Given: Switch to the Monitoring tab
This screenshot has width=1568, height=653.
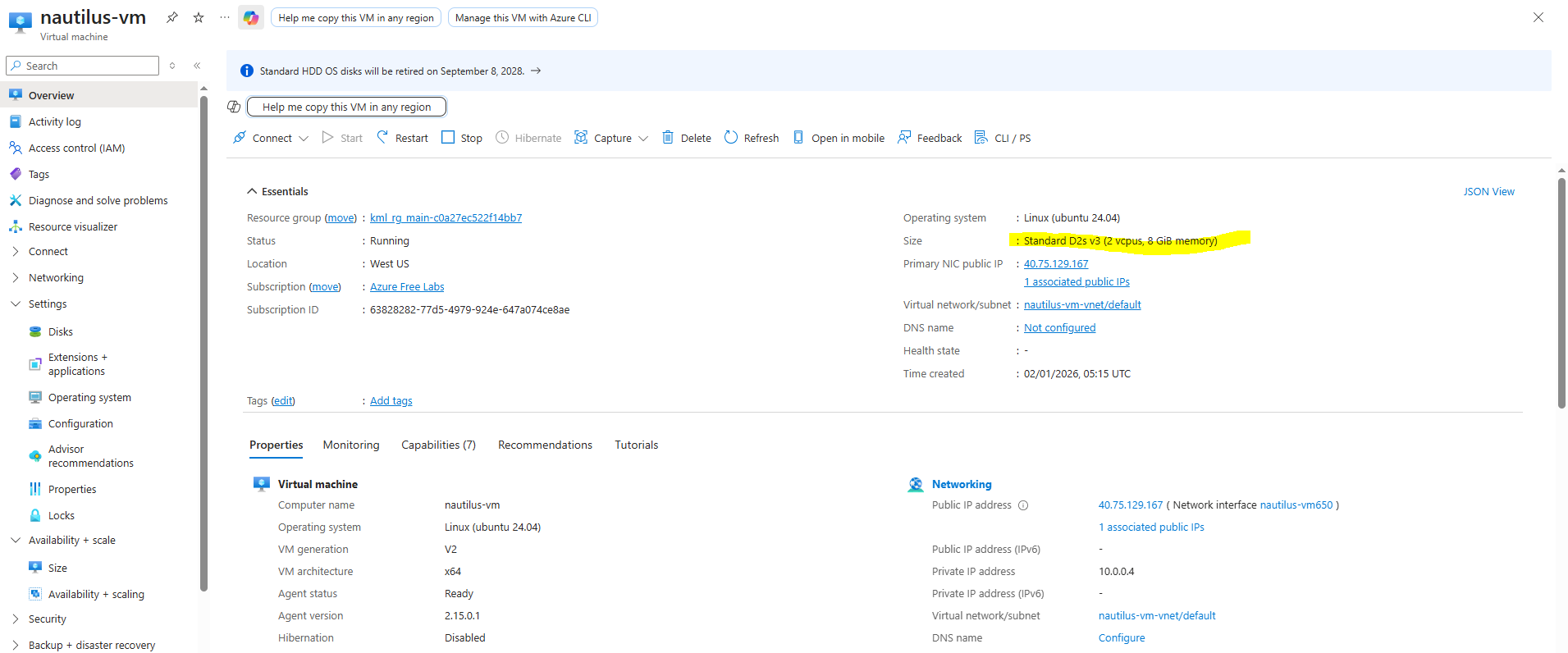Looking at the screenshot, I should [x=351, y=445].
